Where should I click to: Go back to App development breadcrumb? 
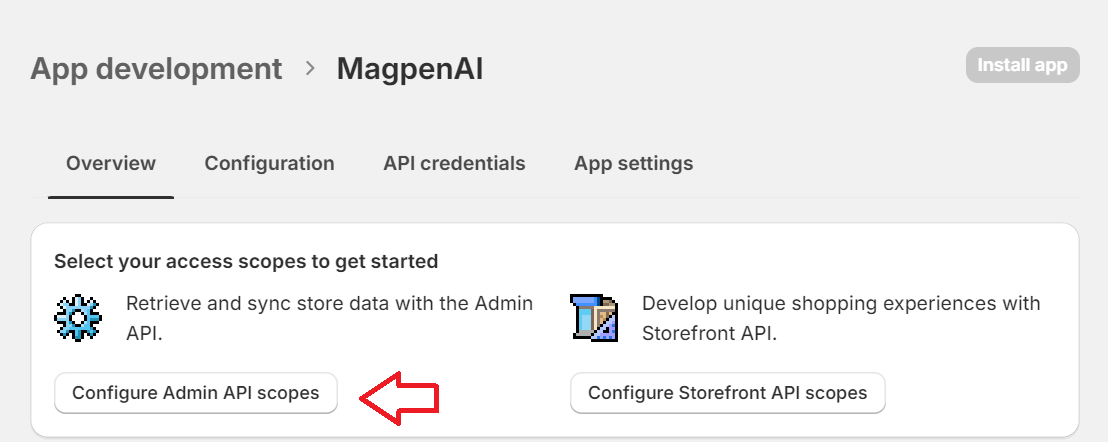(156, 68)
